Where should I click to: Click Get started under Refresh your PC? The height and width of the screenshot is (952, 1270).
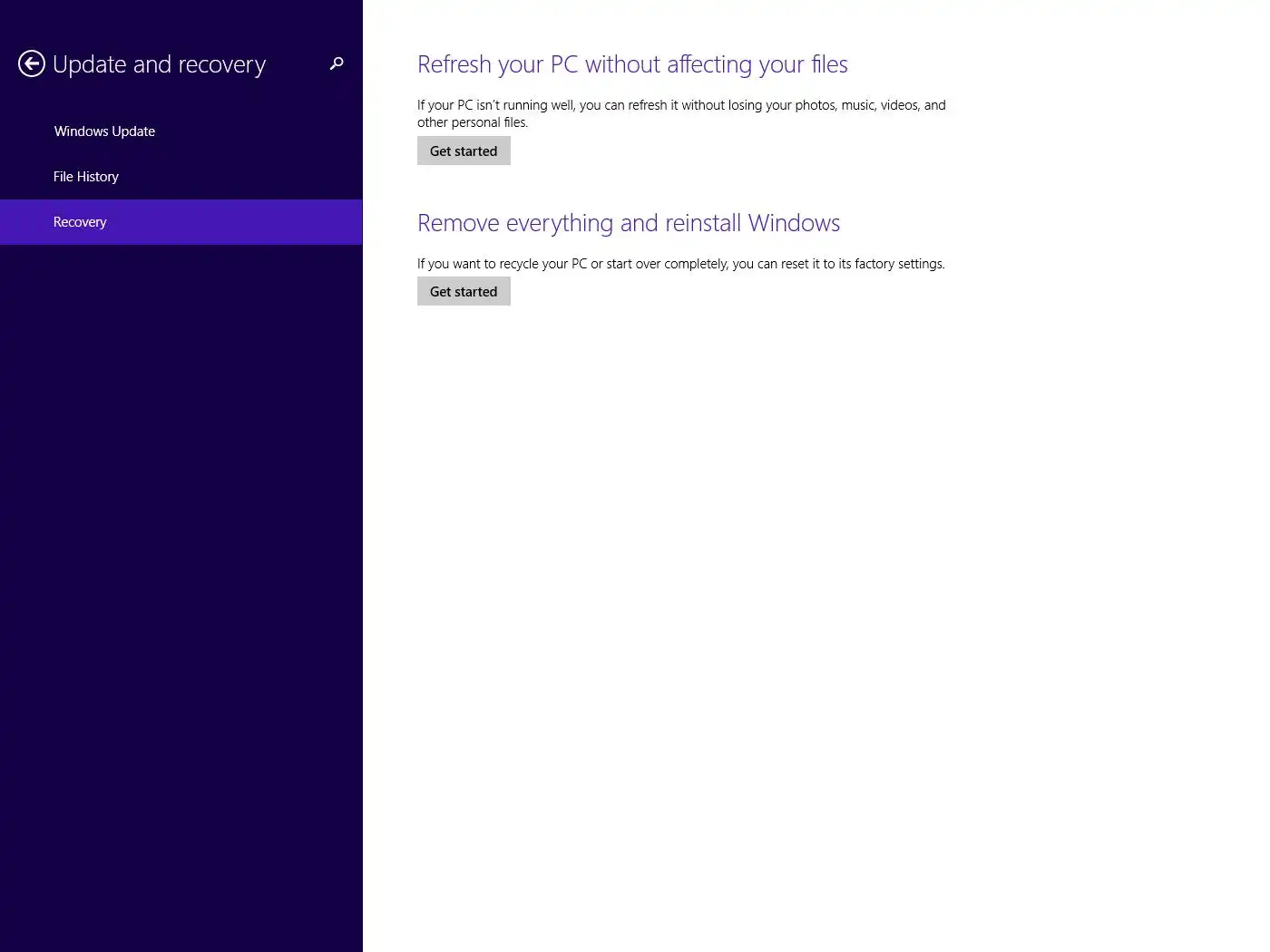coord(464,151)
